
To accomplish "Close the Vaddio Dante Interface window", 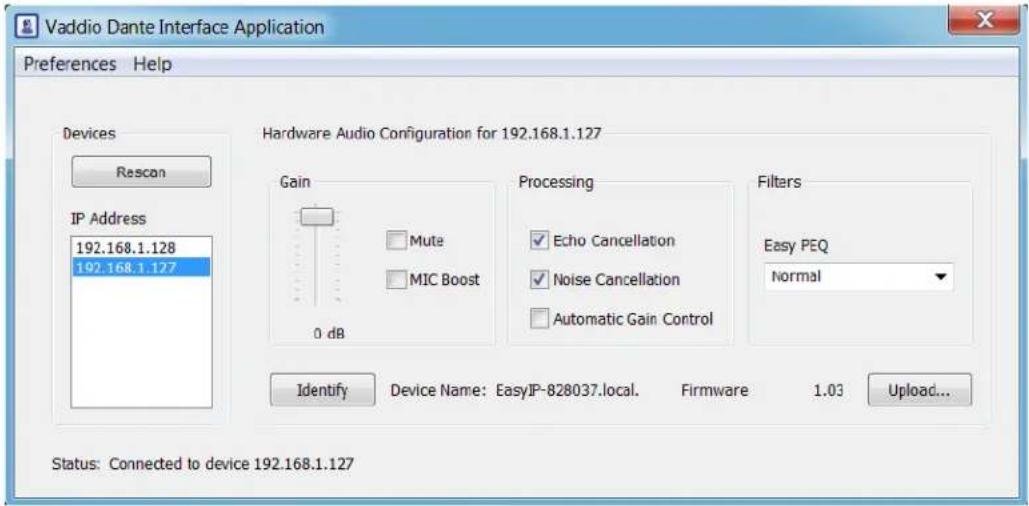I will (983, 22).
